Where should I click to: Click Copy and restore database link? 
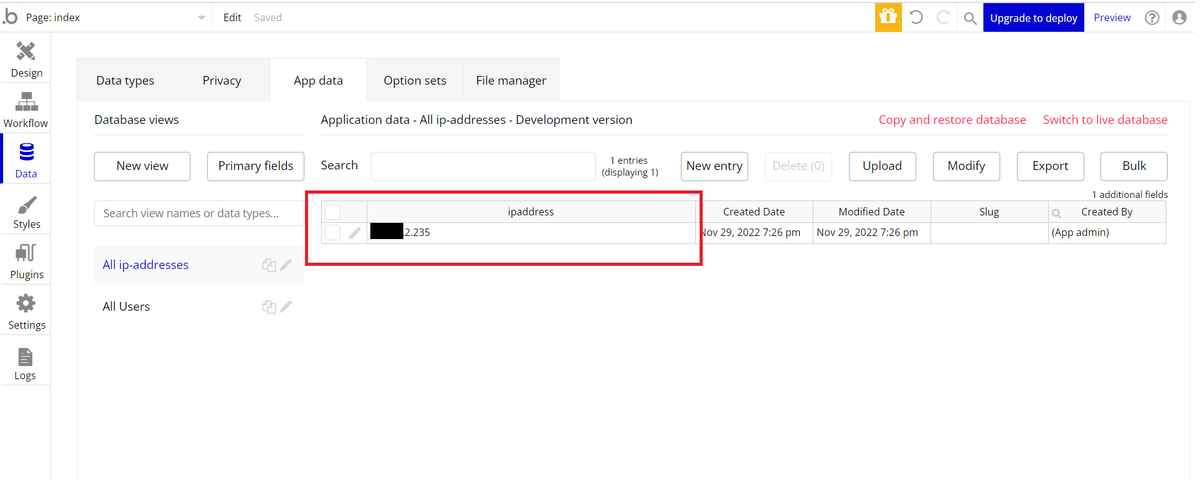pos(952,120)
